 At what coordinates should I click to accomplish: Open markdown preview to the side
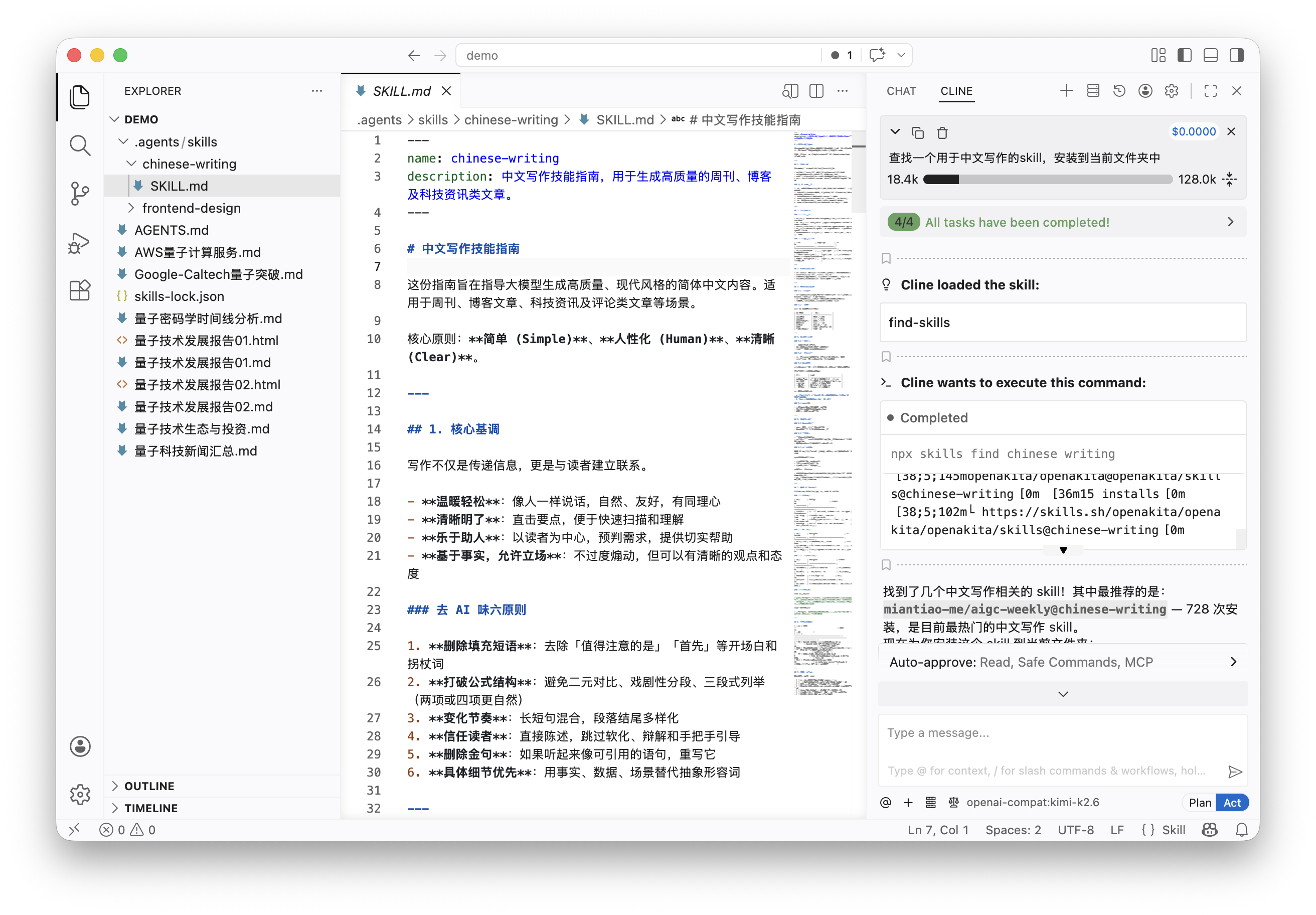[x=790, y=91]
